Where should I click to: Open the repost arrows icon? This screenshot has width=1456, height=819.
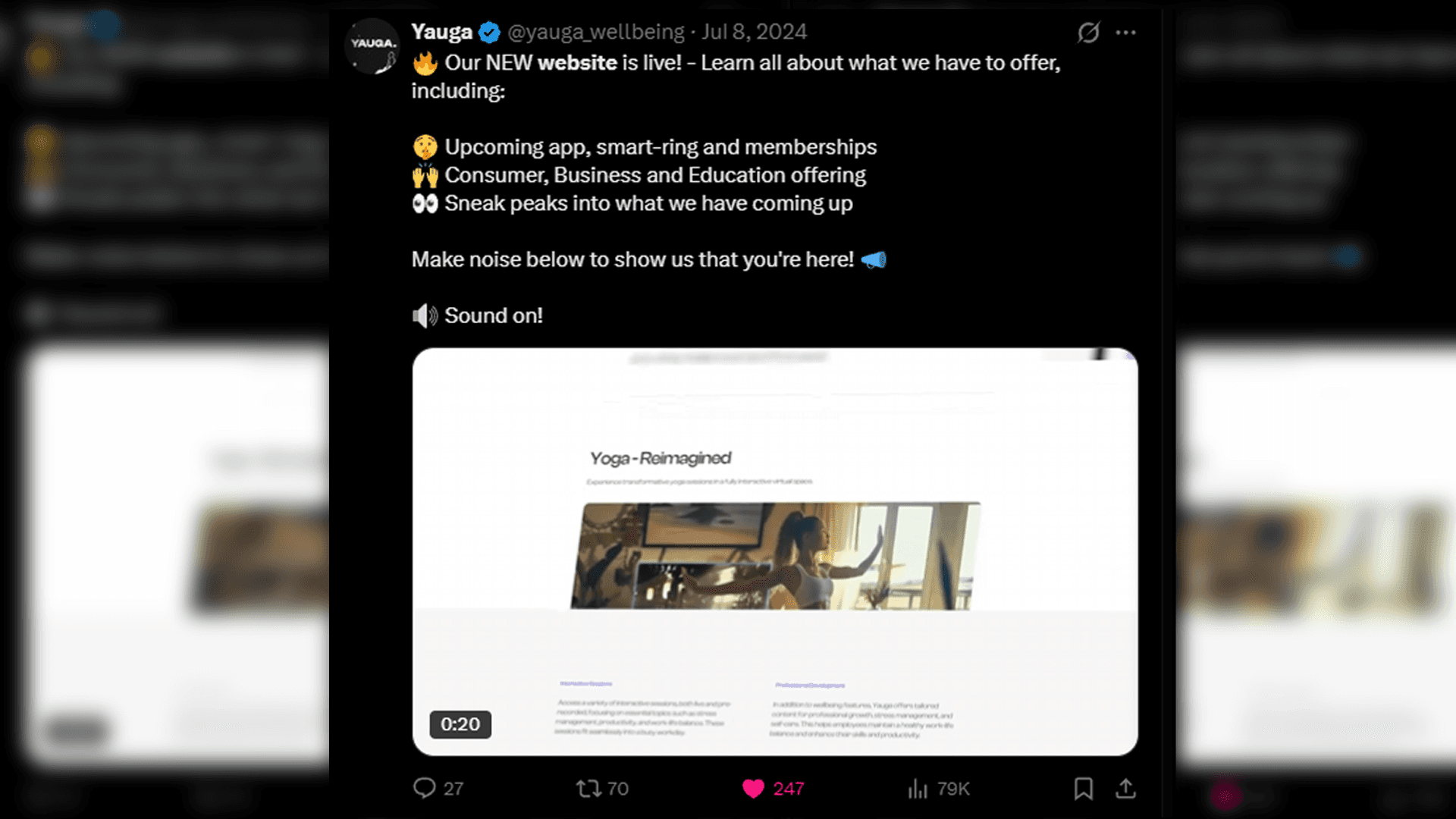[x=588, y=789]
